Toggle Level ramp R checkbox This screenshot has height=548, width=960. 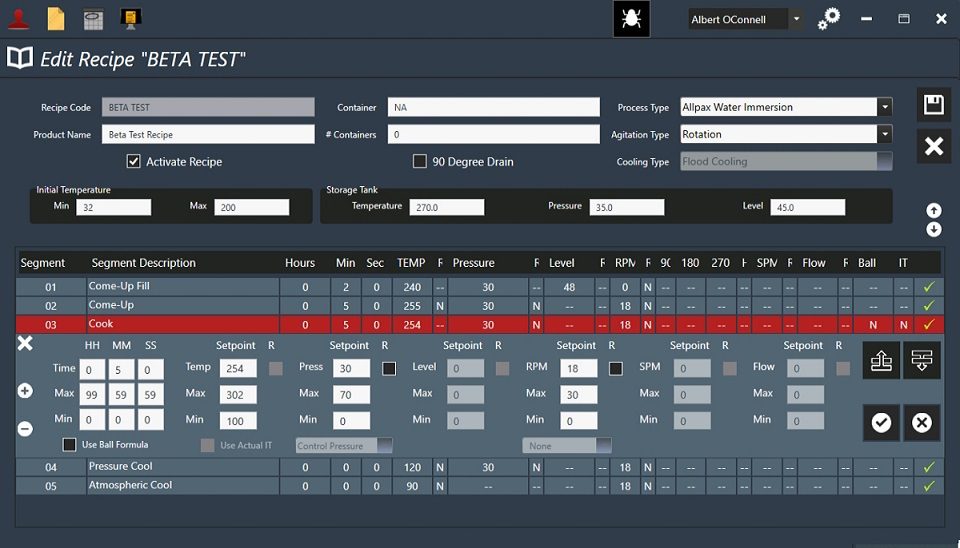click(502, 368)
